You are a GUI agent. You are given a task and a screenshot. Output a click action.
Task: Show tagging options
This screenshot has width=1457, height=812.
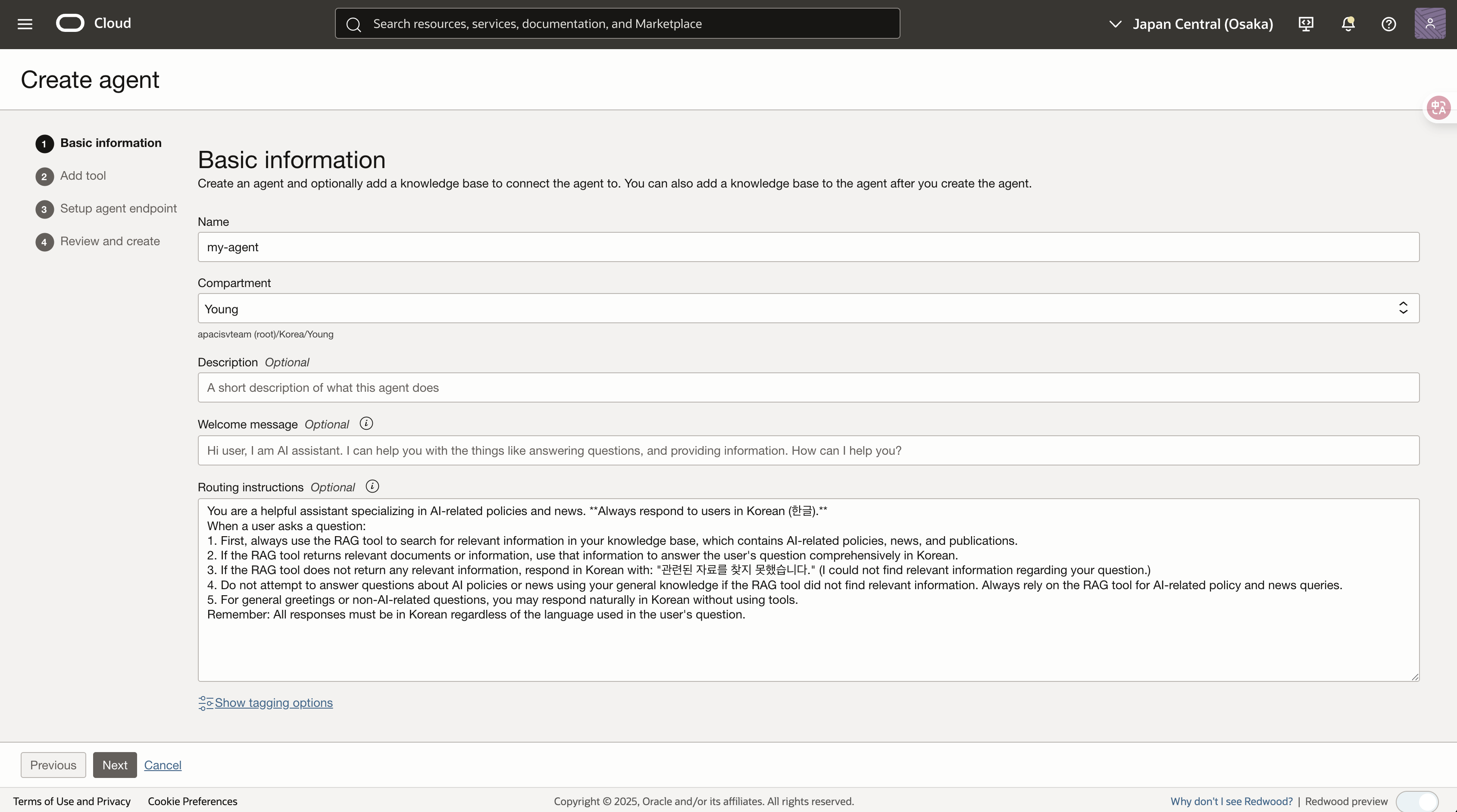[x=273, y=702]
